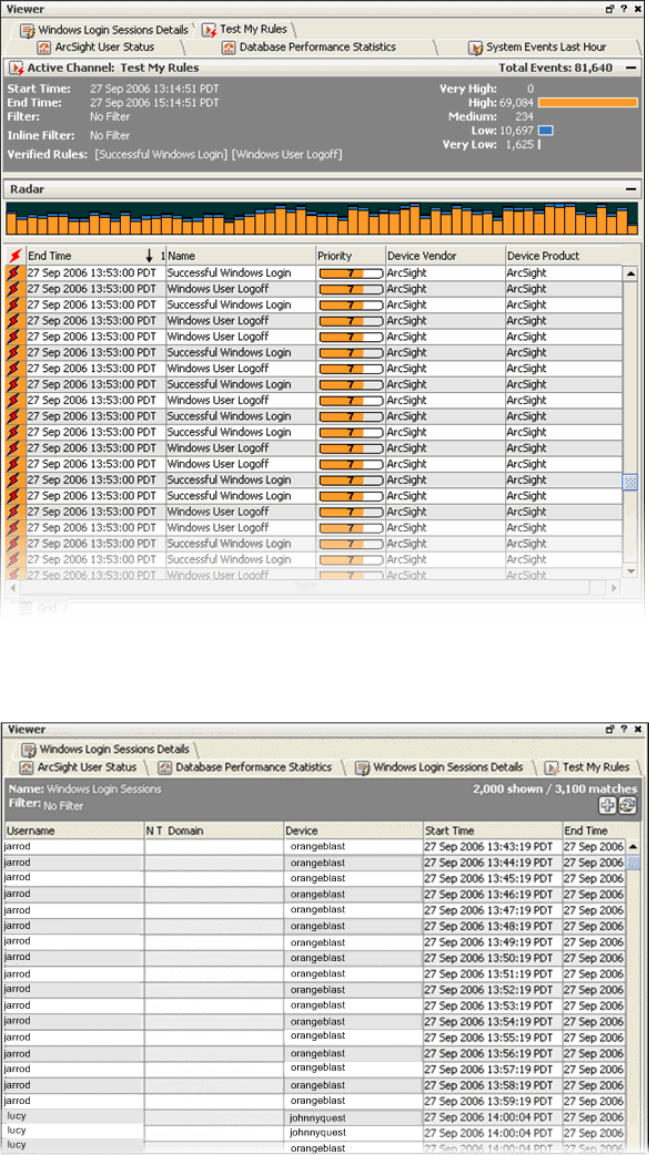649x1155 pixels.
Task: Click the End Time sort arrow indicator
Action: [150, 256]
